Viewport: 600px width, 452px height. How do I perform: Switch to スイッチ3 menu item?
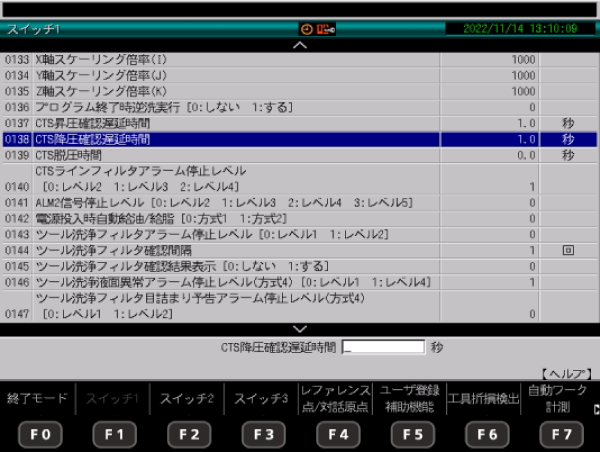tap(261, 398)
